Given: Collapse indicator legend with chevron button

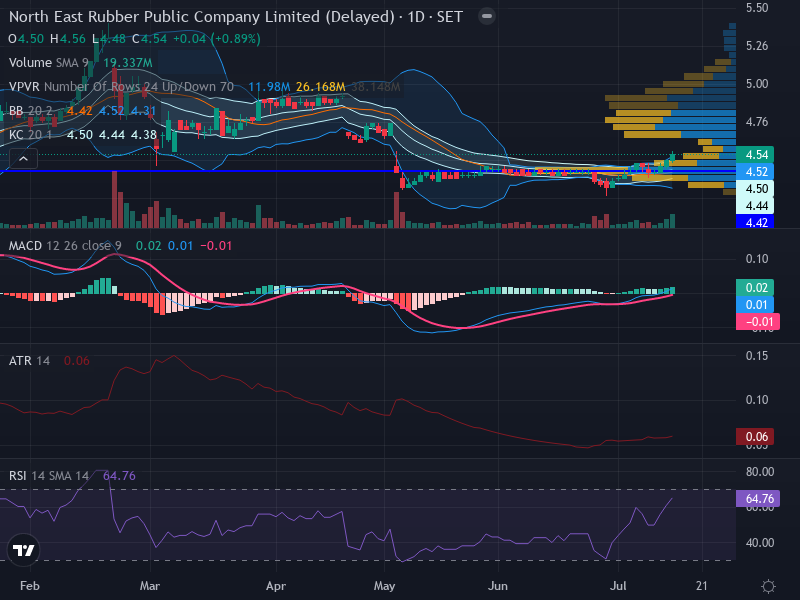Looking at the screenshot, I should (23, 159).
